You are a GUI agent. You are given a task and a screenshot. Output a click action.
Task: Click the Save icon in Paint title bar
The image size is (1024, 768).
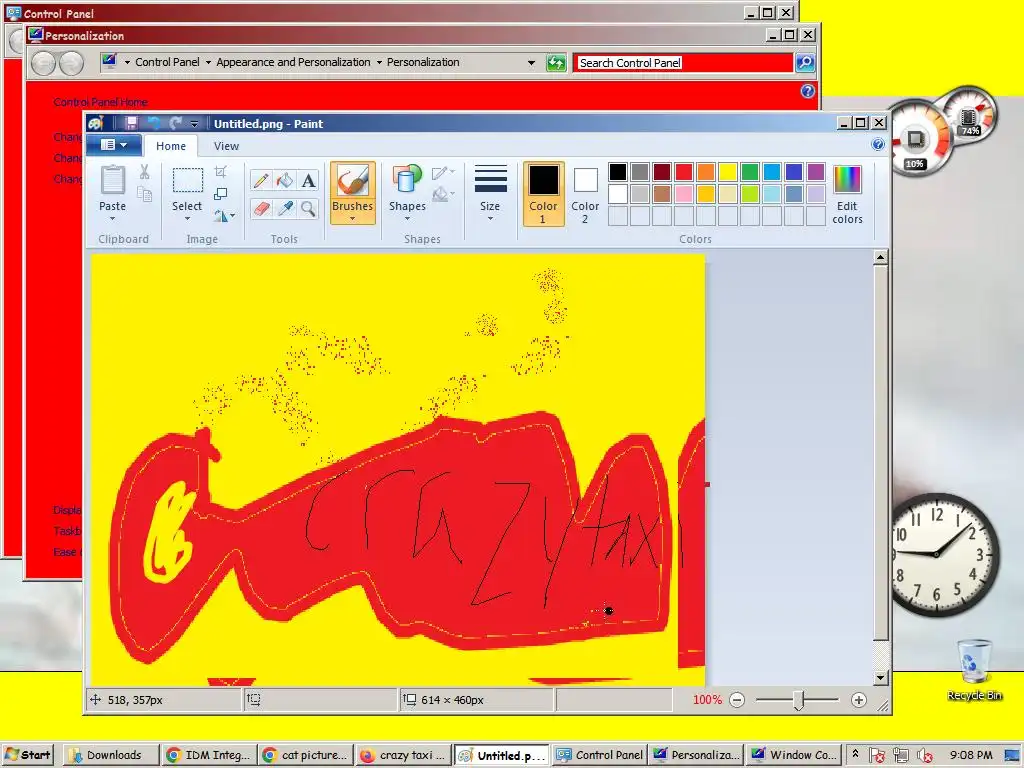(131, 123)
